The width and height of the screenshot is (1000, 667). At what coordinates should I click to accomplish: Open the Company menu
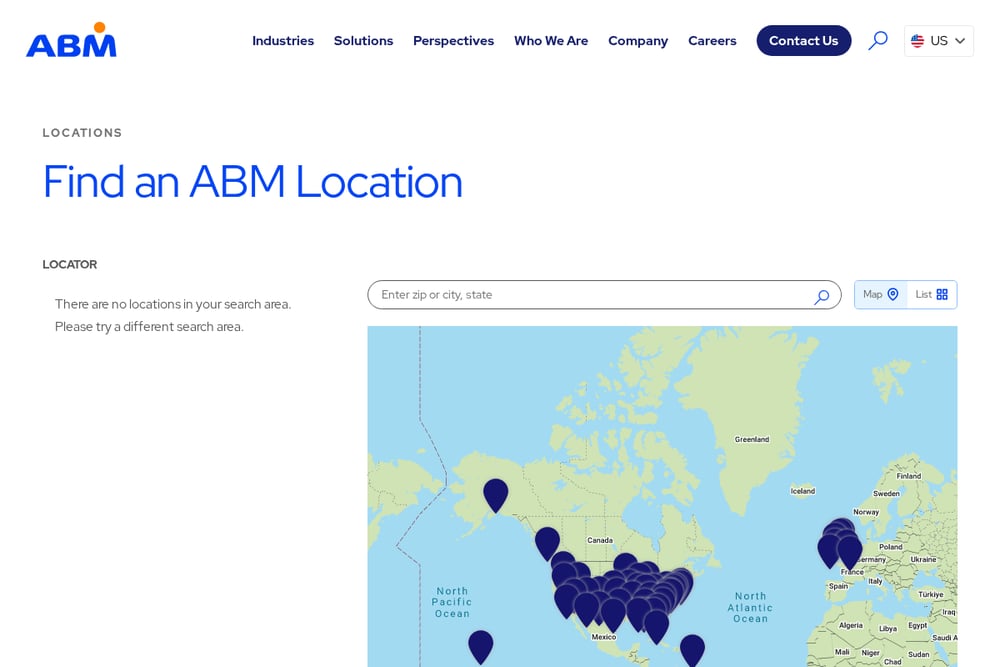(638, 41)
